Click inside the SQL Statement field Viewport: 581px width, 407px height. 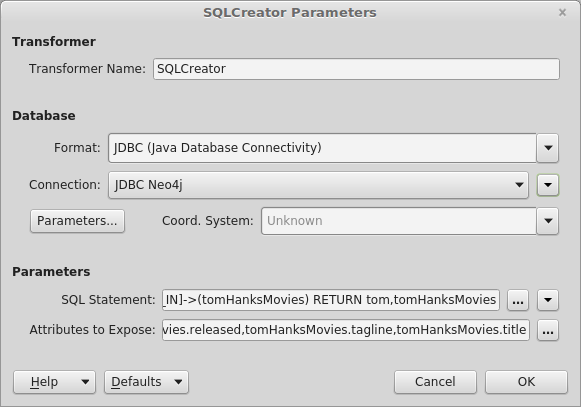(x=331, y=300)
